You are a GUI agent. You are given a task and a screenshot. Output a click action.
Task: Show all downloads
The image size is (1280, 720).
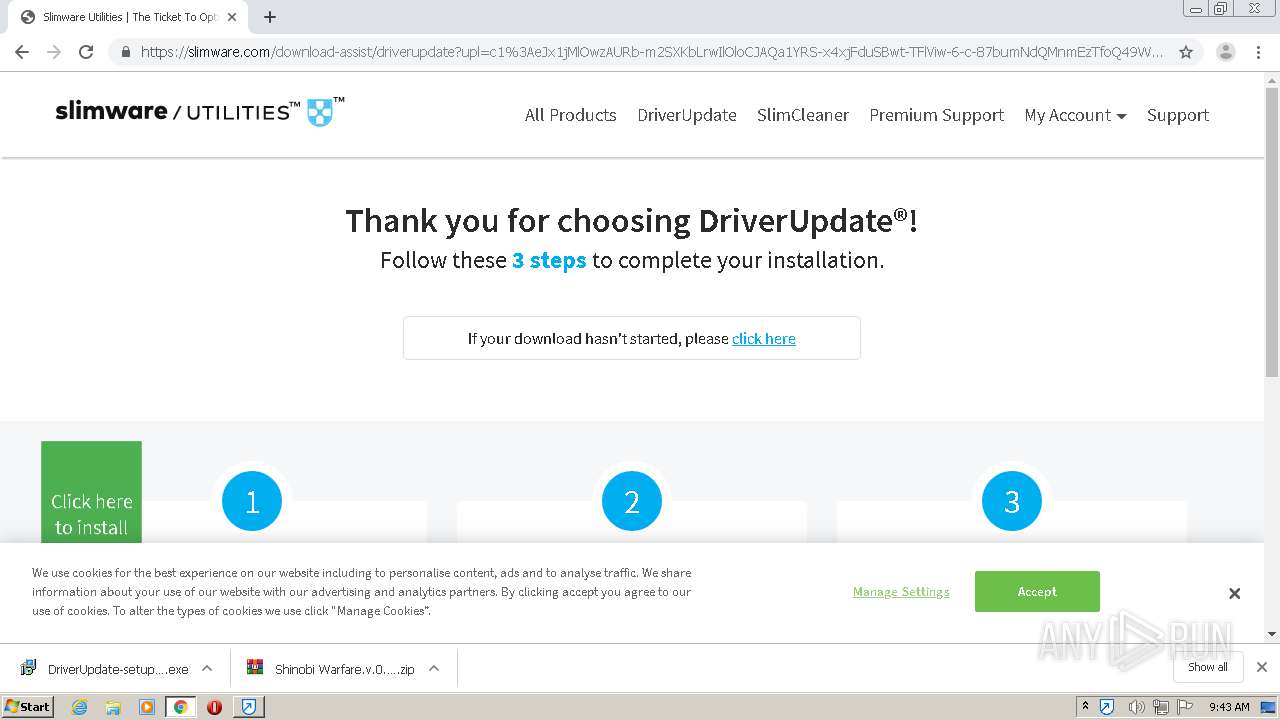coord(1207,667)
